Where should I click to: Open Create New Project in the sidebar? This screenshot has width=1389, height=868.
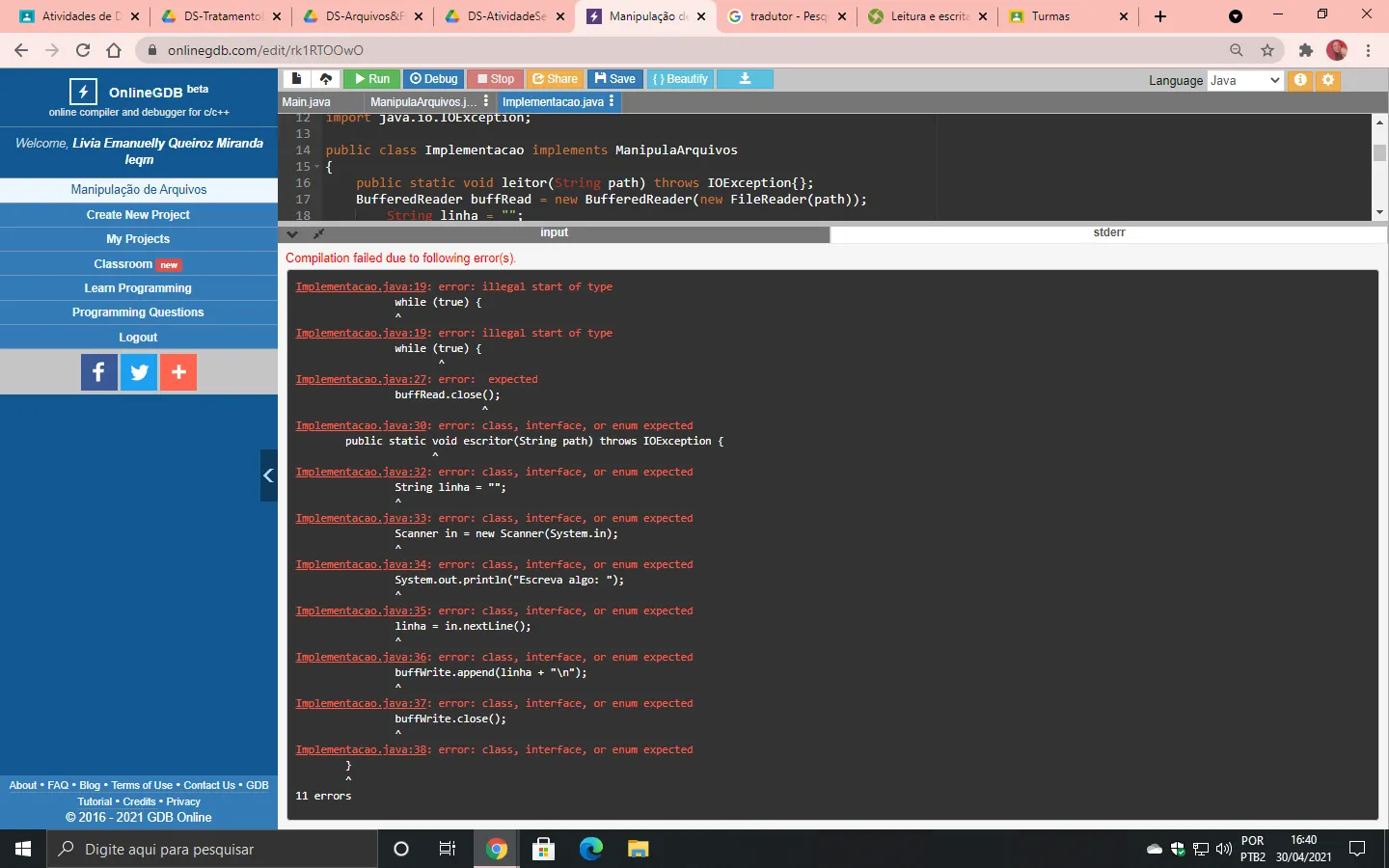[139, 215]
